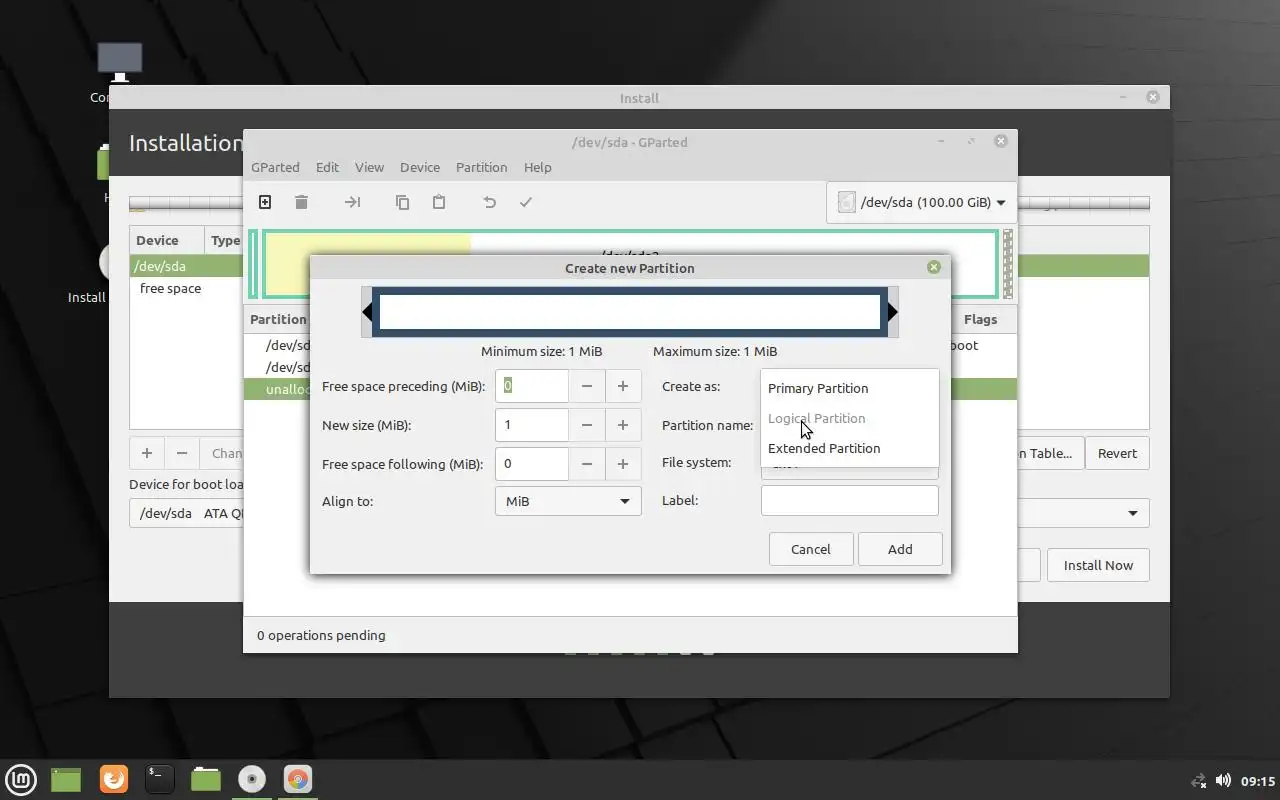Open the Linux Mint start menu
1280x800 pixels.
(x=21, y=779)
